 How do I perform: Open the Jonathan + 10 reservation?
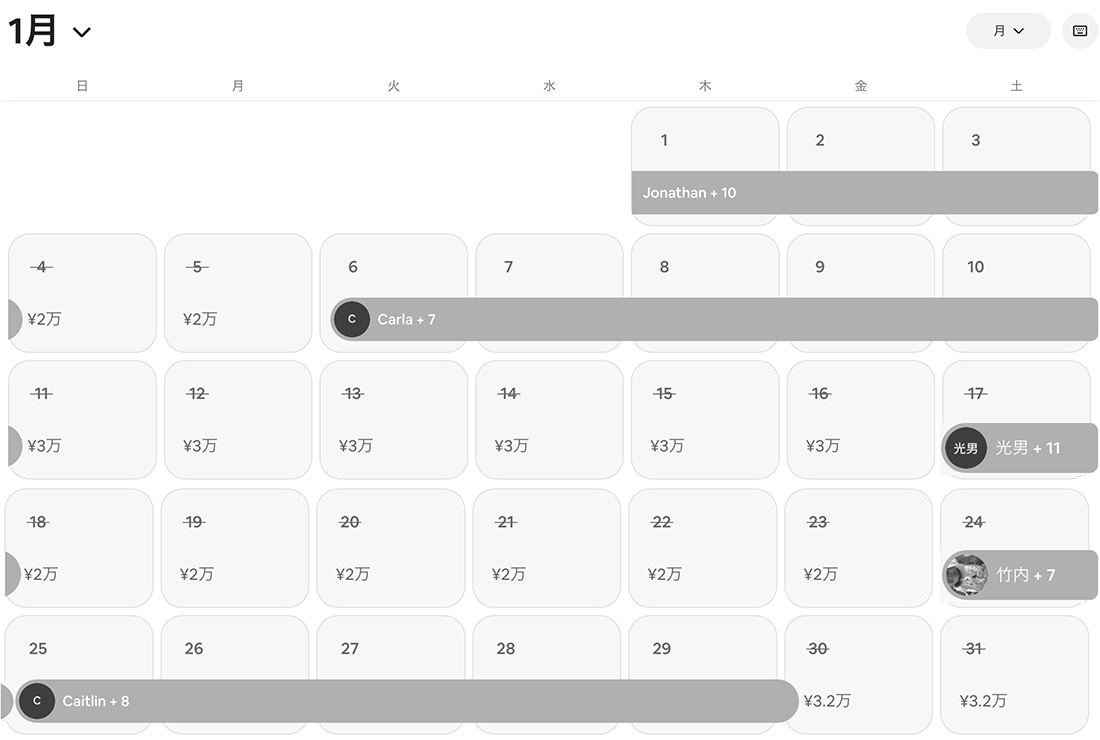[x=864, y=192]
